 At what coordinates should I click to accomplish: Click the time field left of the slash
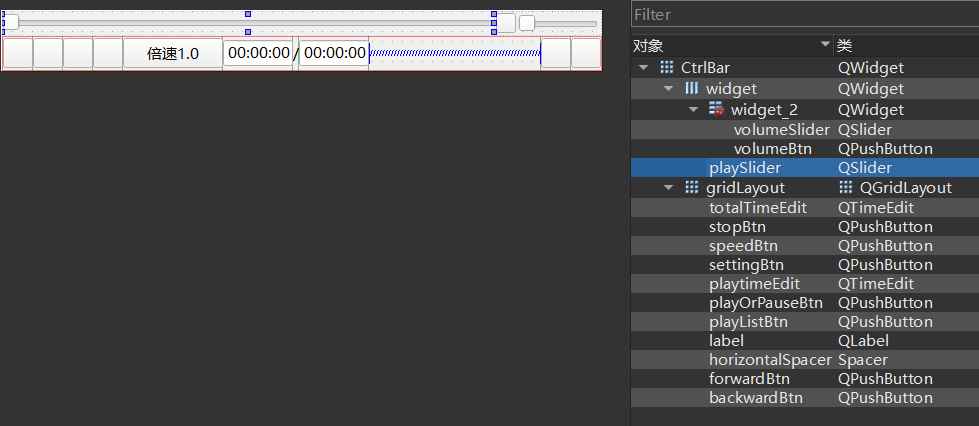tap(258, 53)
